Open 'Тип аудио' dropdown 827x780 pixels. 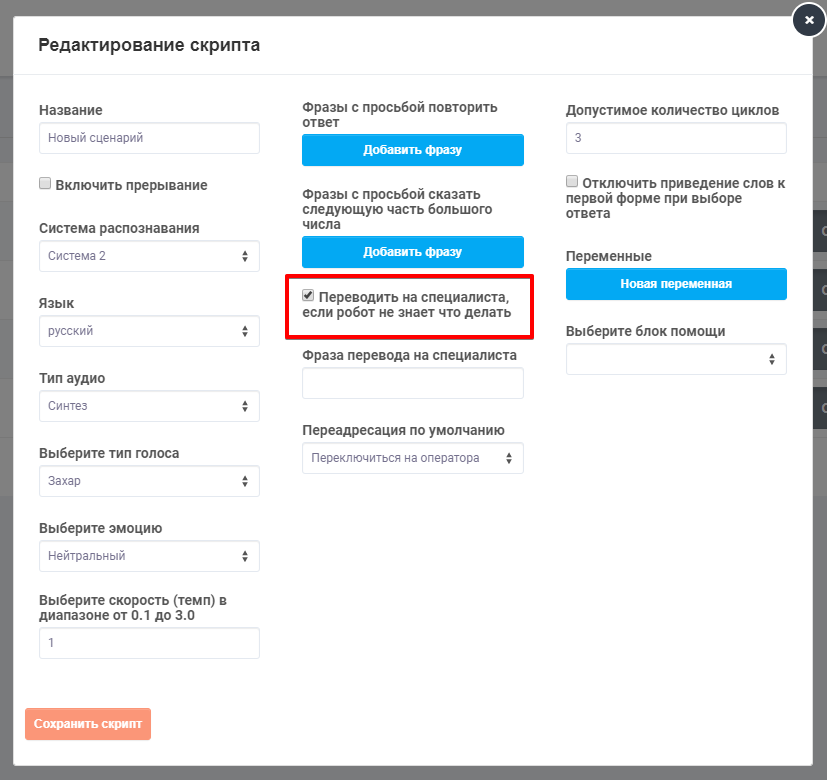(149, 406)
